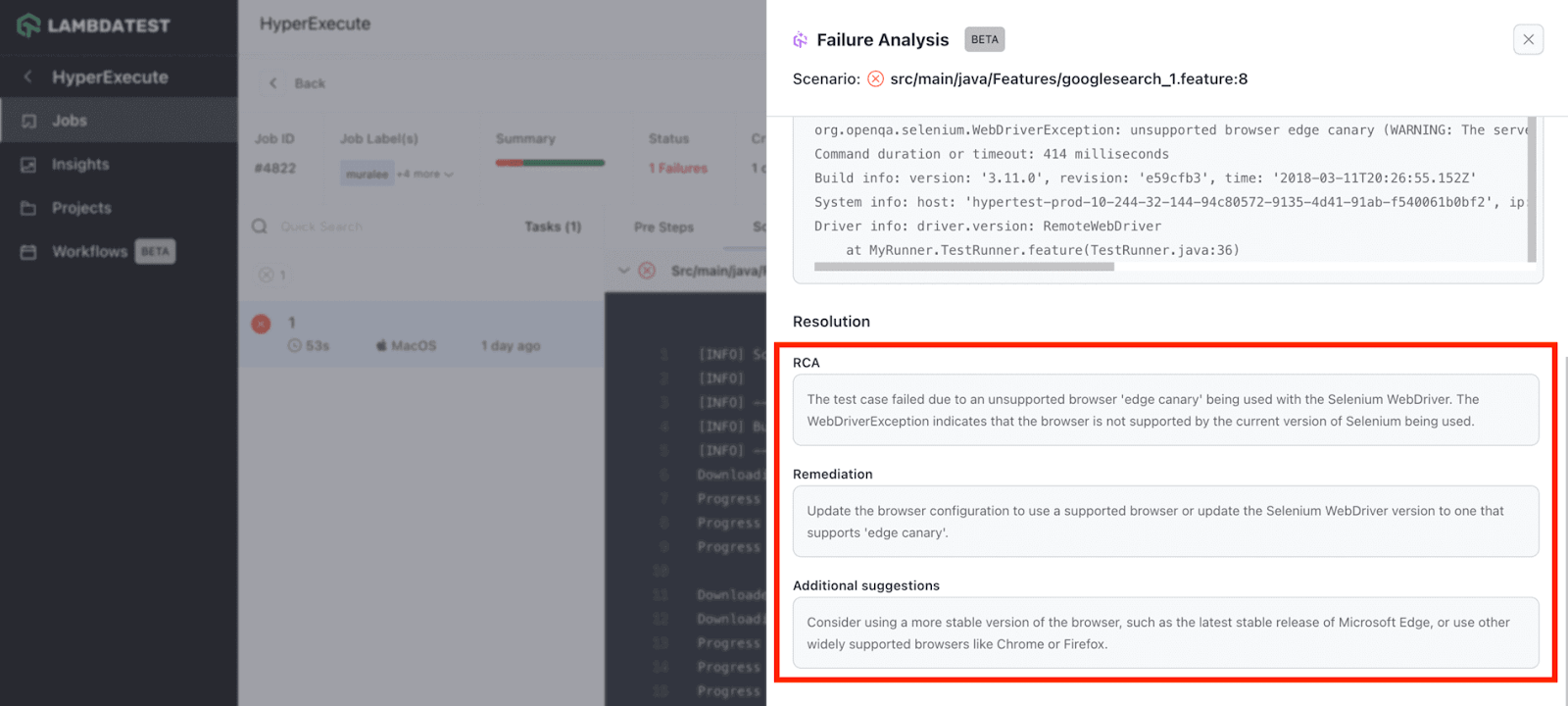Collapse HyperExecute sidebar with back chevron

(x=27, y=76)
